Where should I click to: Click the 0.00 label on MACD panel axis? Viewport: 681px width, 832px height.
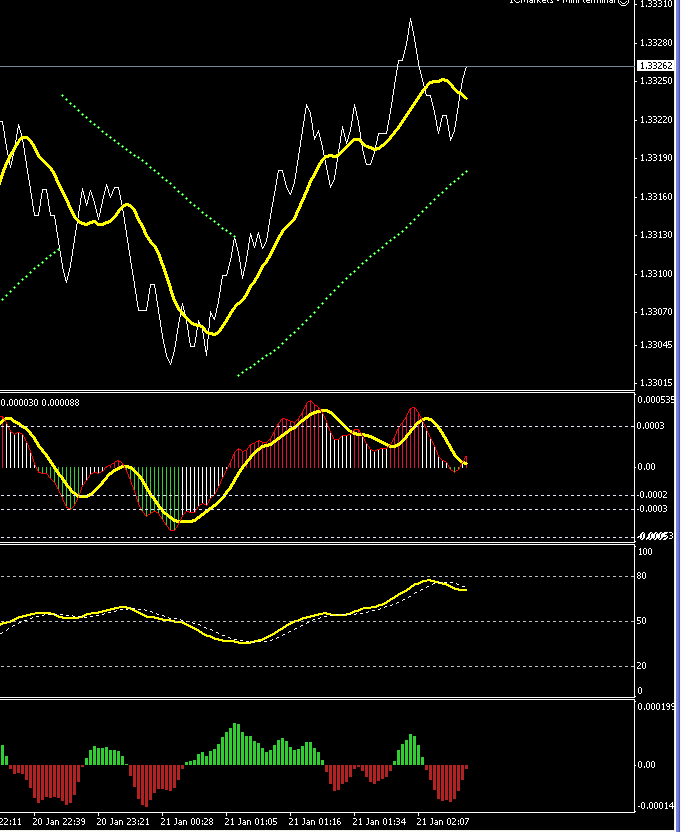[x=646, y=467]
